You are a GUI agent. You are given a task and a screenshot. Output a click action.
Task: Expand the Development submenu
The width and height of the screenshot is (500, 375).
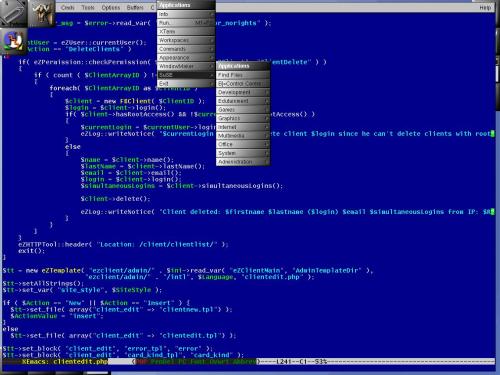pyautogui.click(x=243, y=92)
